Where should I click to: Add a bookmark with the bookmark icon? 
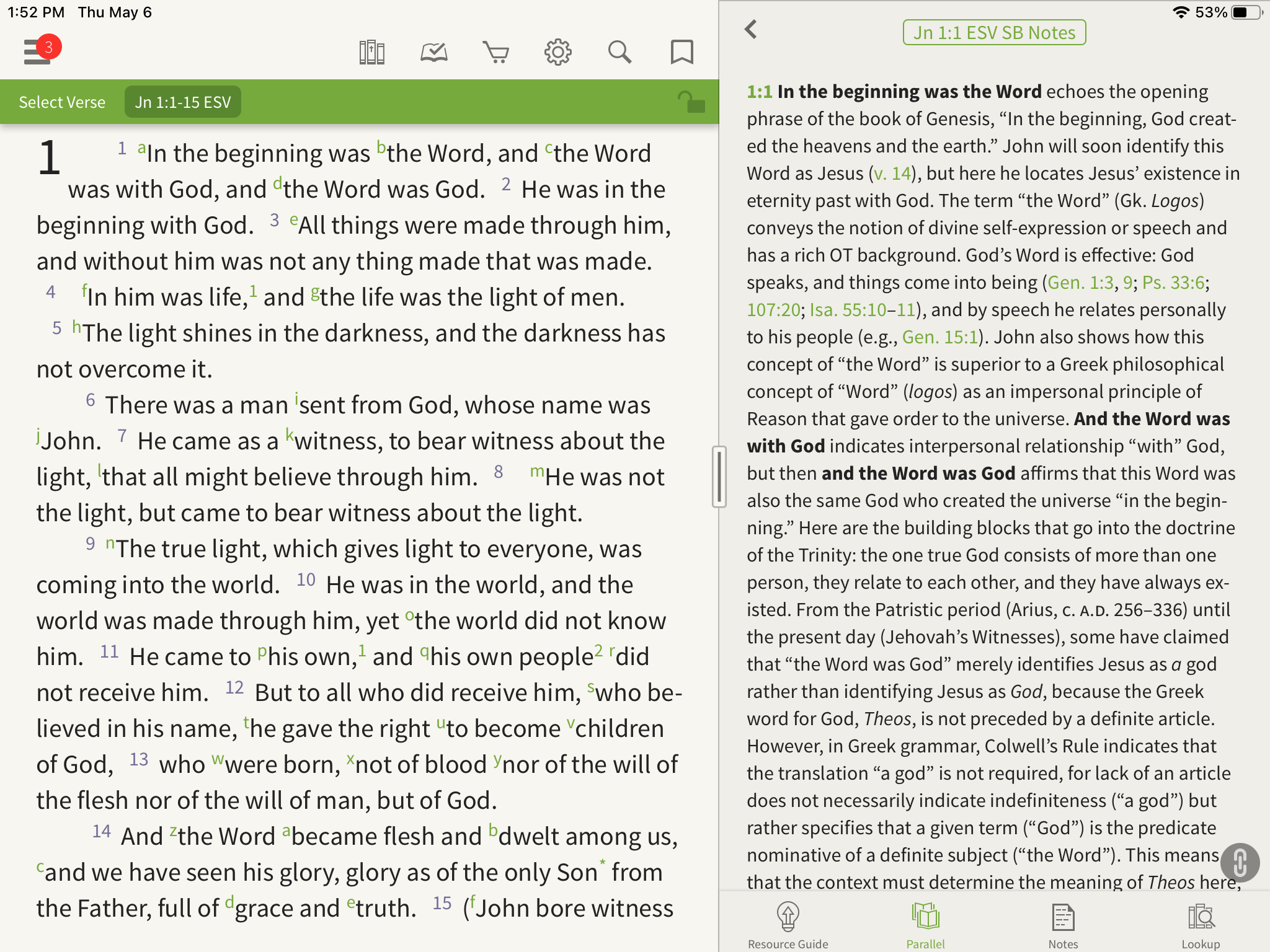[x=682, y=53]
